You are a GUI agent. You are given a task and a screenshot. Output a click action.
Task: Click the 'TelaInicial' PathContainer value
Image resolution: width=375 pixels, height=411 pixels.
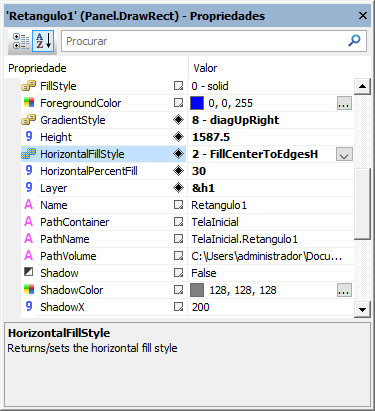click(x=215, y=222)
